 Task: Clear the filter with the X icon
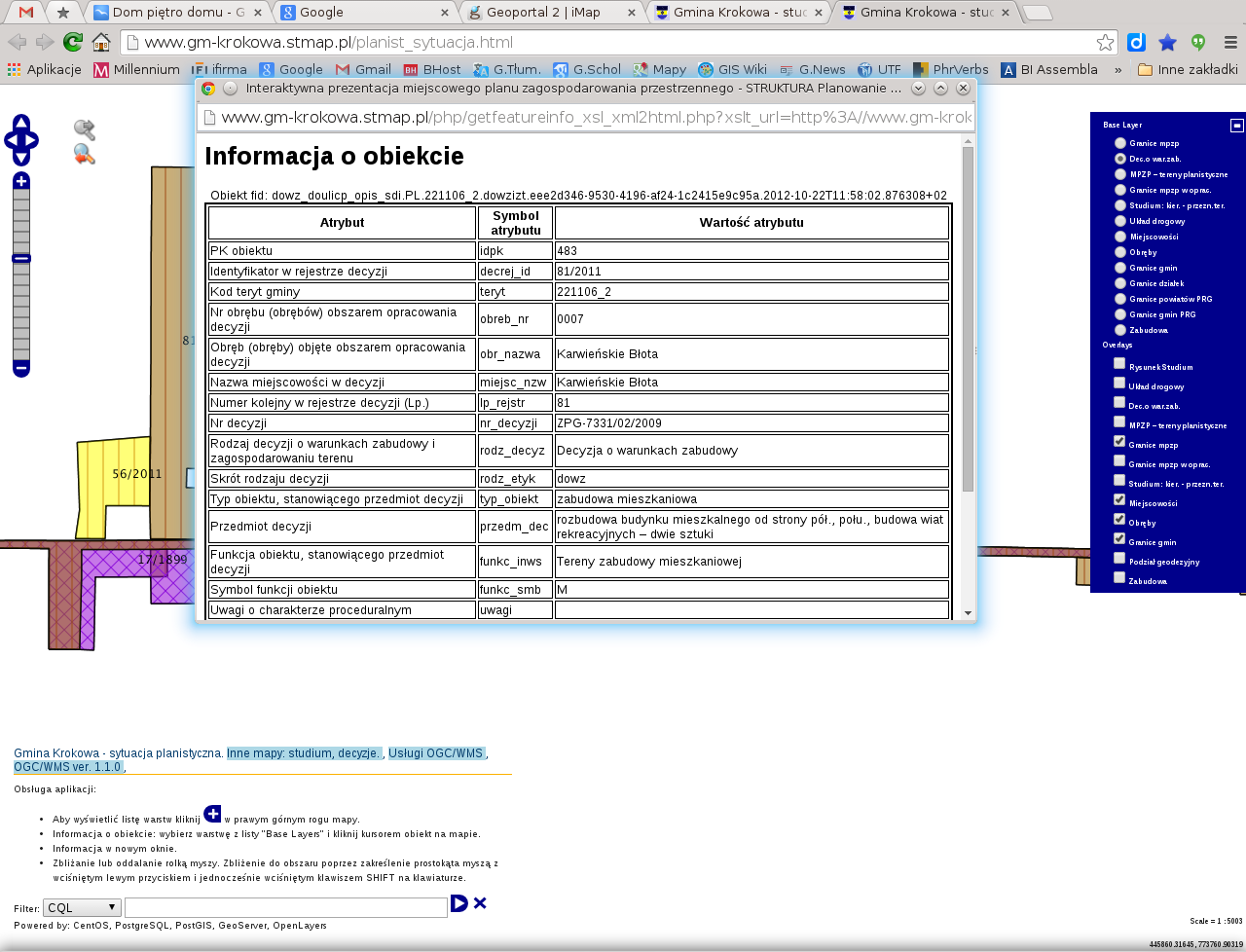(x=480, y=903)
